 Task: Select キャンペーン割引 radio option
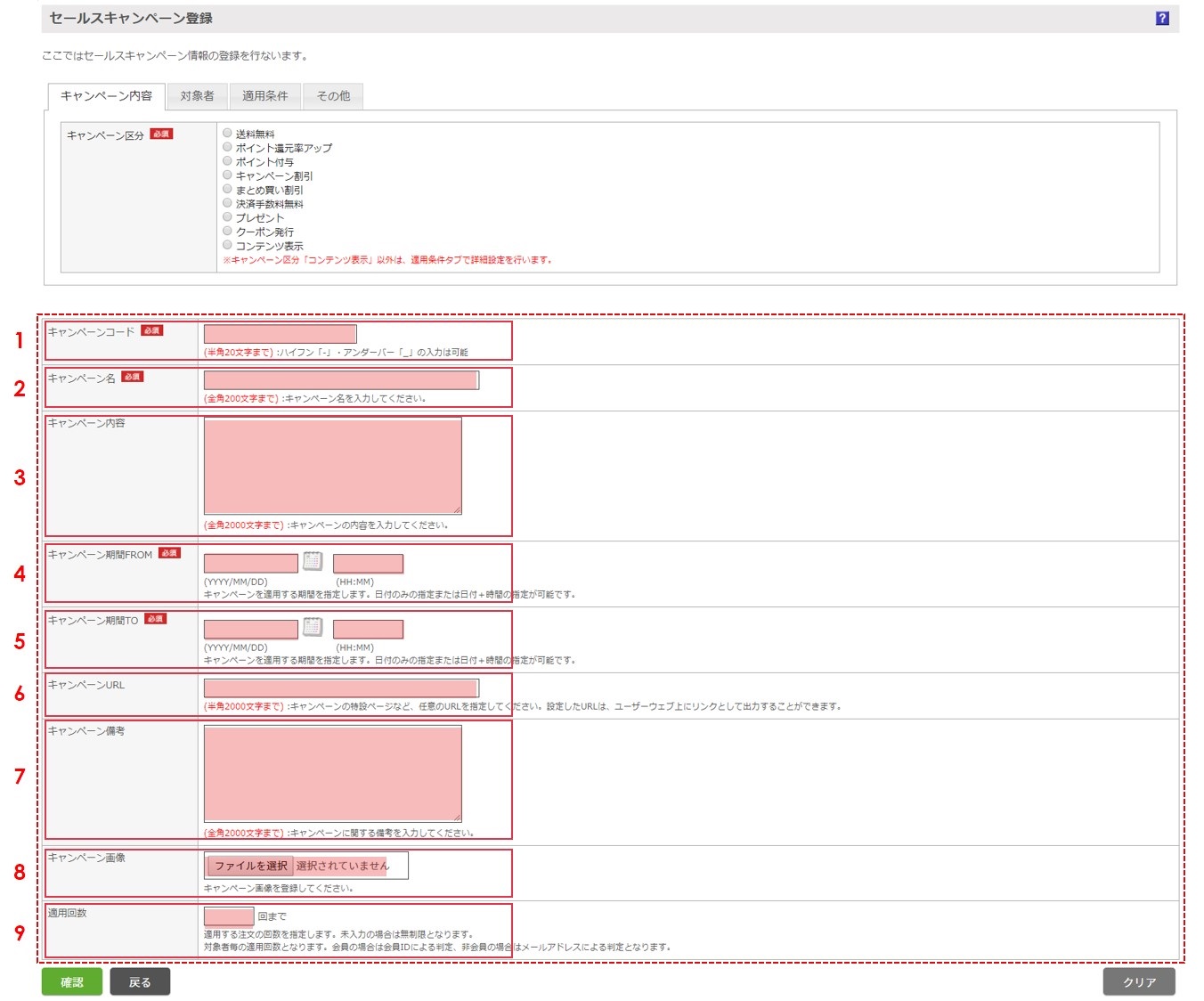click(227, 175)
